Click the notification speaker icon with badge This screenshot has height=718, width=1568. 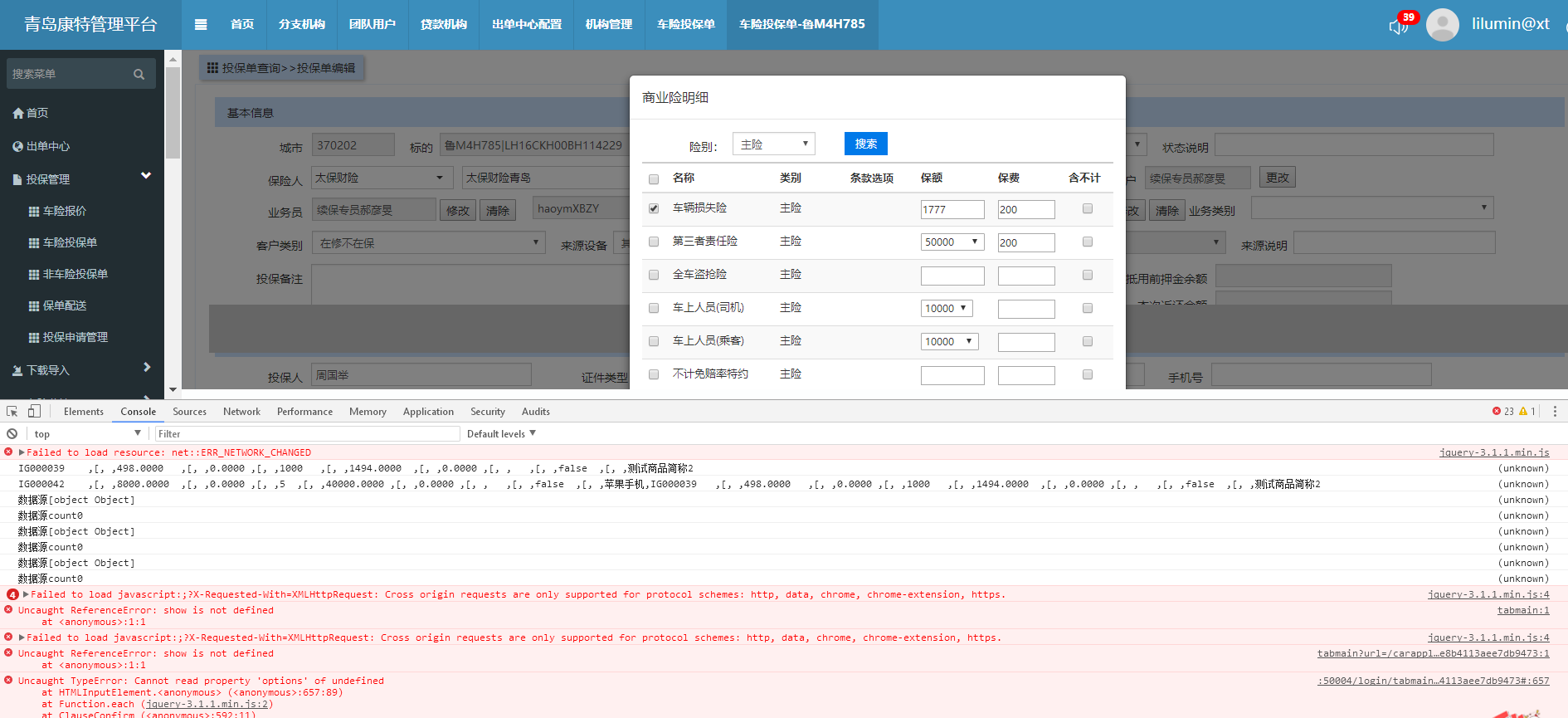click(x=1399, y=26)
